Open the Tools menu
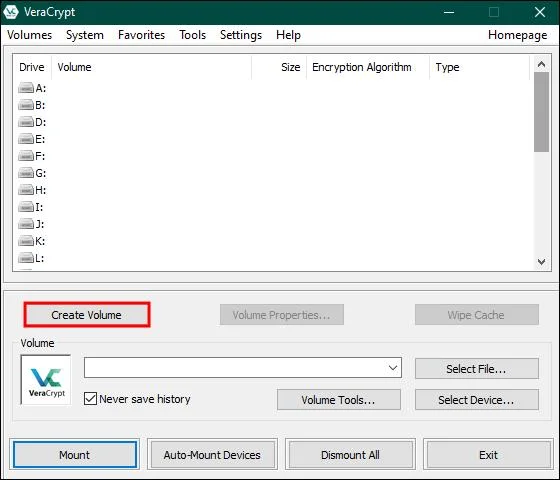 point(192,35)
